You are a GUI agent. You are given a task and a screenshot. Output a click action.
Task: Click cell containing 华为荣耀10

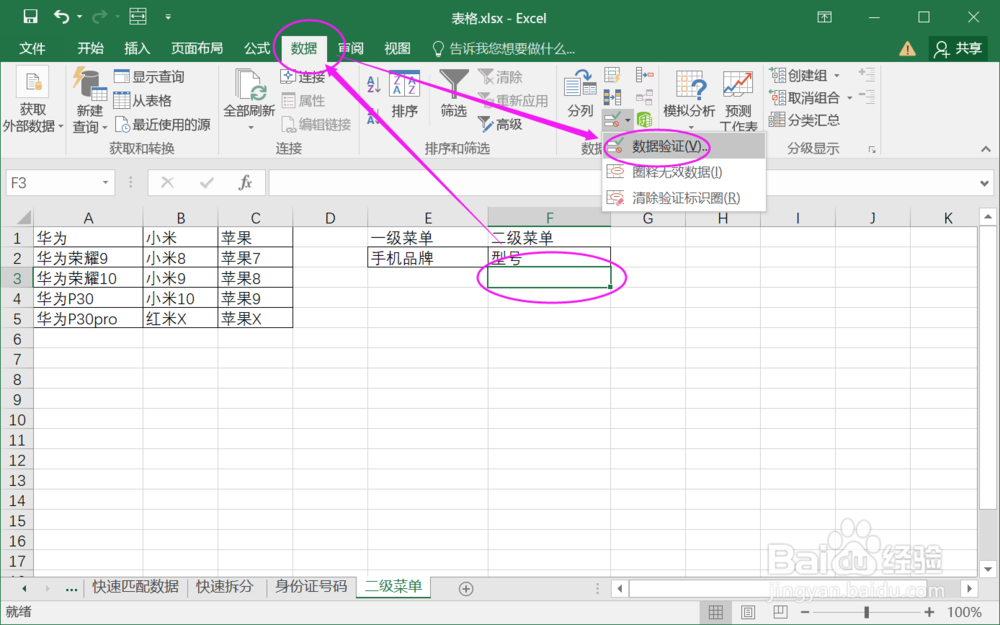88,278
